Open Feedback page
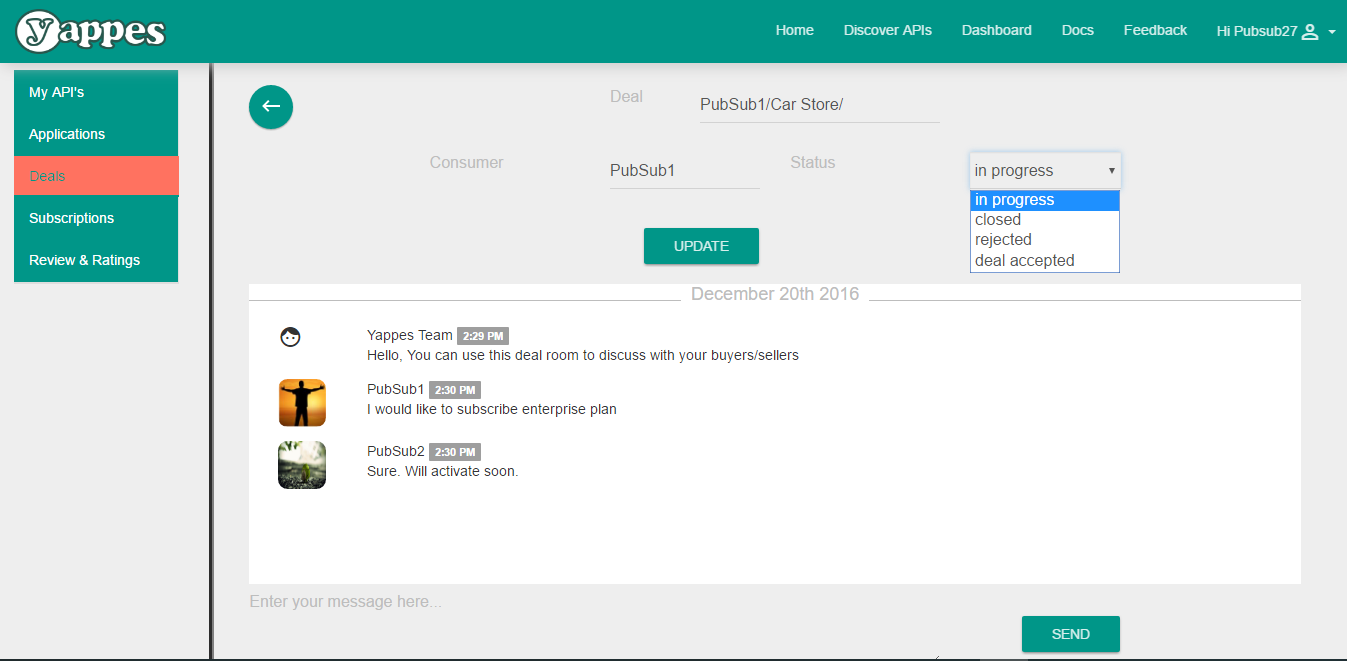 [x=1155, y=30]
